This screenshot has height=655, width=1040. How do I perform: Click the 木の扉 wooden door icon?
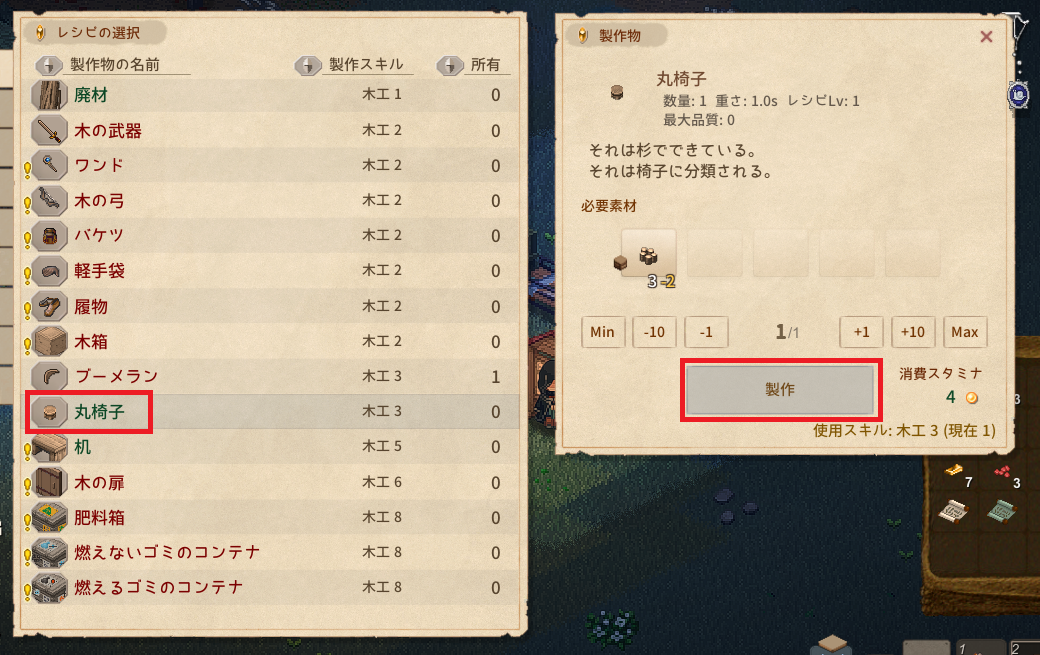[50, 483]
